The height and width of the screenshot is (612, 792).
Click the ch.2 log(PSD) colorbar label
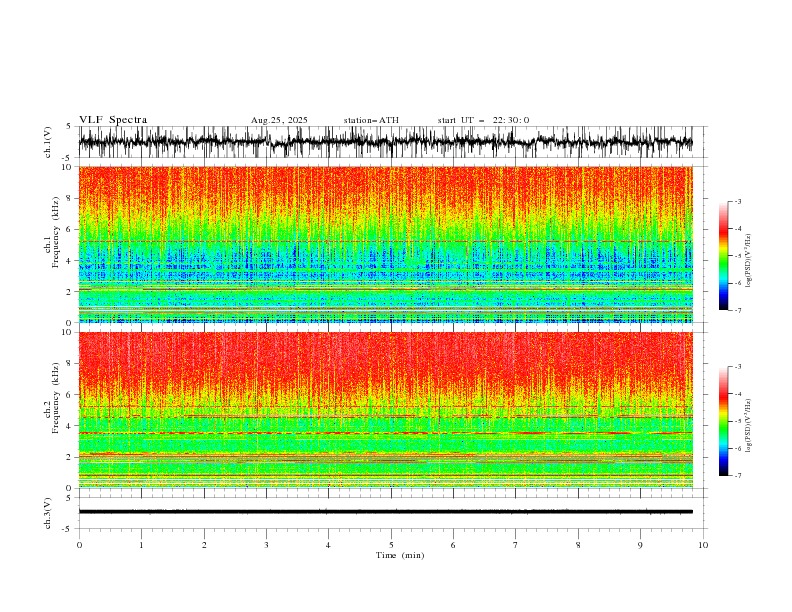tap(749, 425)
